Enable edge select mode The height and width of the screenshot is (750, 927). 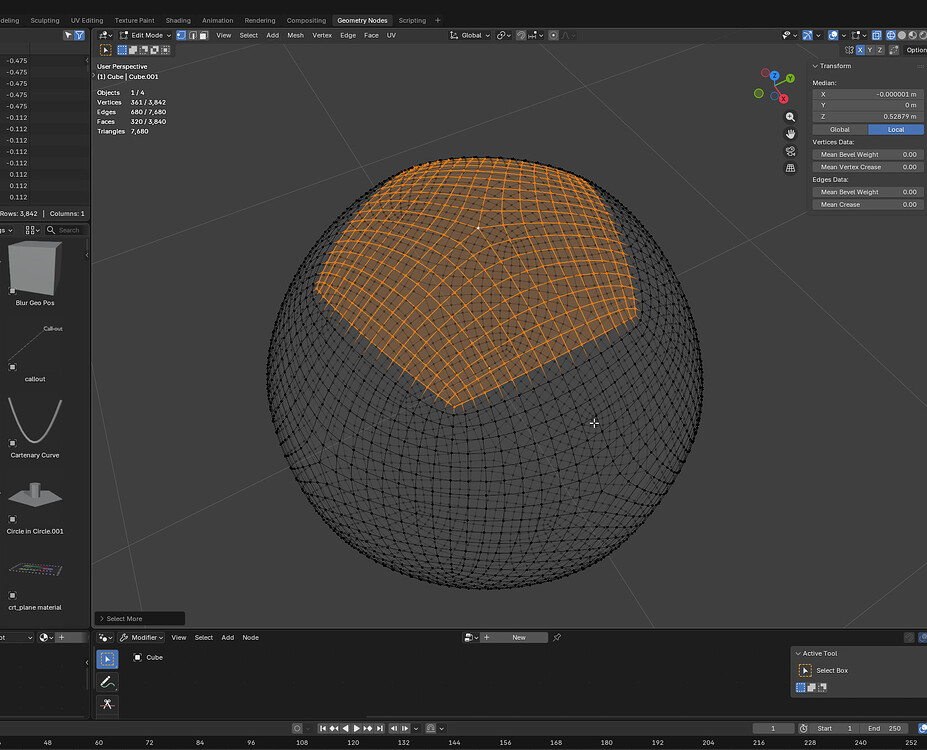click(193, 35)
